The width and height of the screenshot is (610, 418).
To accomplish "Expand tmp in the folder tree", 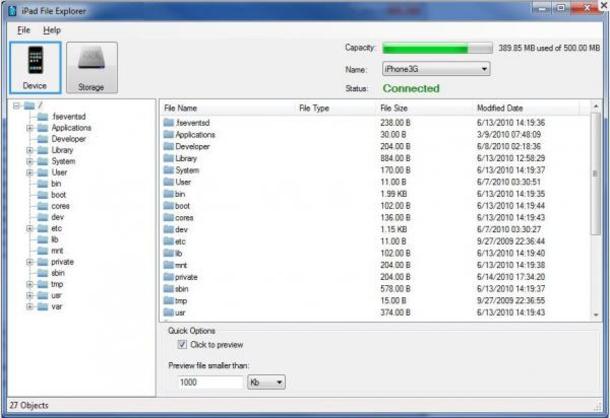I will click(30, 284).
